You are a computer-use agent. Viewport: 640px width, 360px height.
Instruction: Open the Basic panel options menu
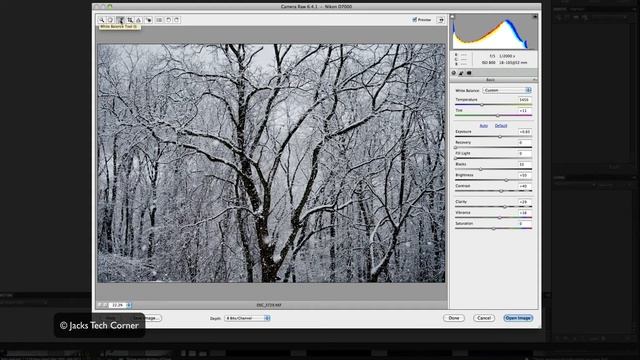[535, 80]
